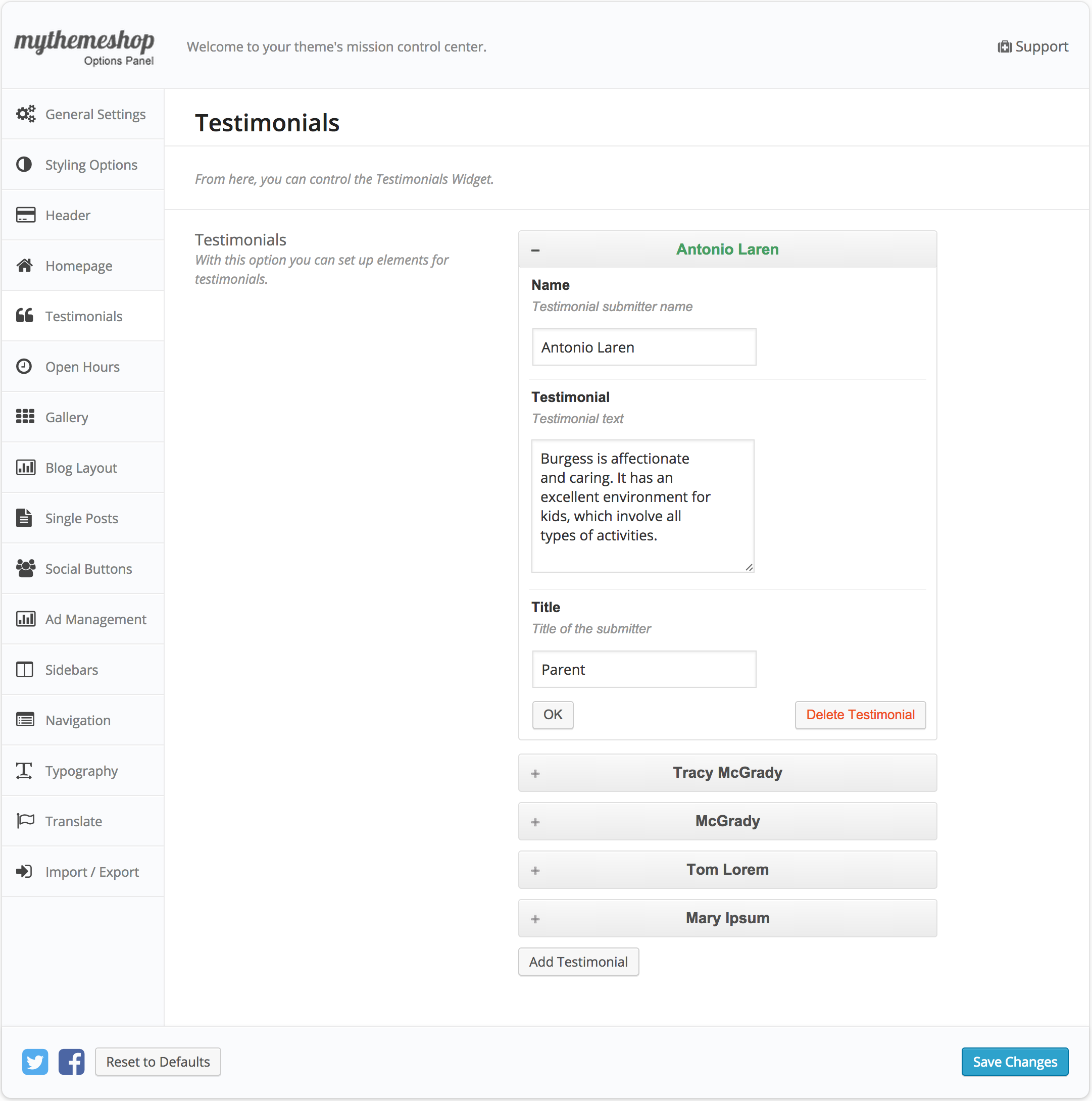Click the Translate flag icon

tap(25, 821)
